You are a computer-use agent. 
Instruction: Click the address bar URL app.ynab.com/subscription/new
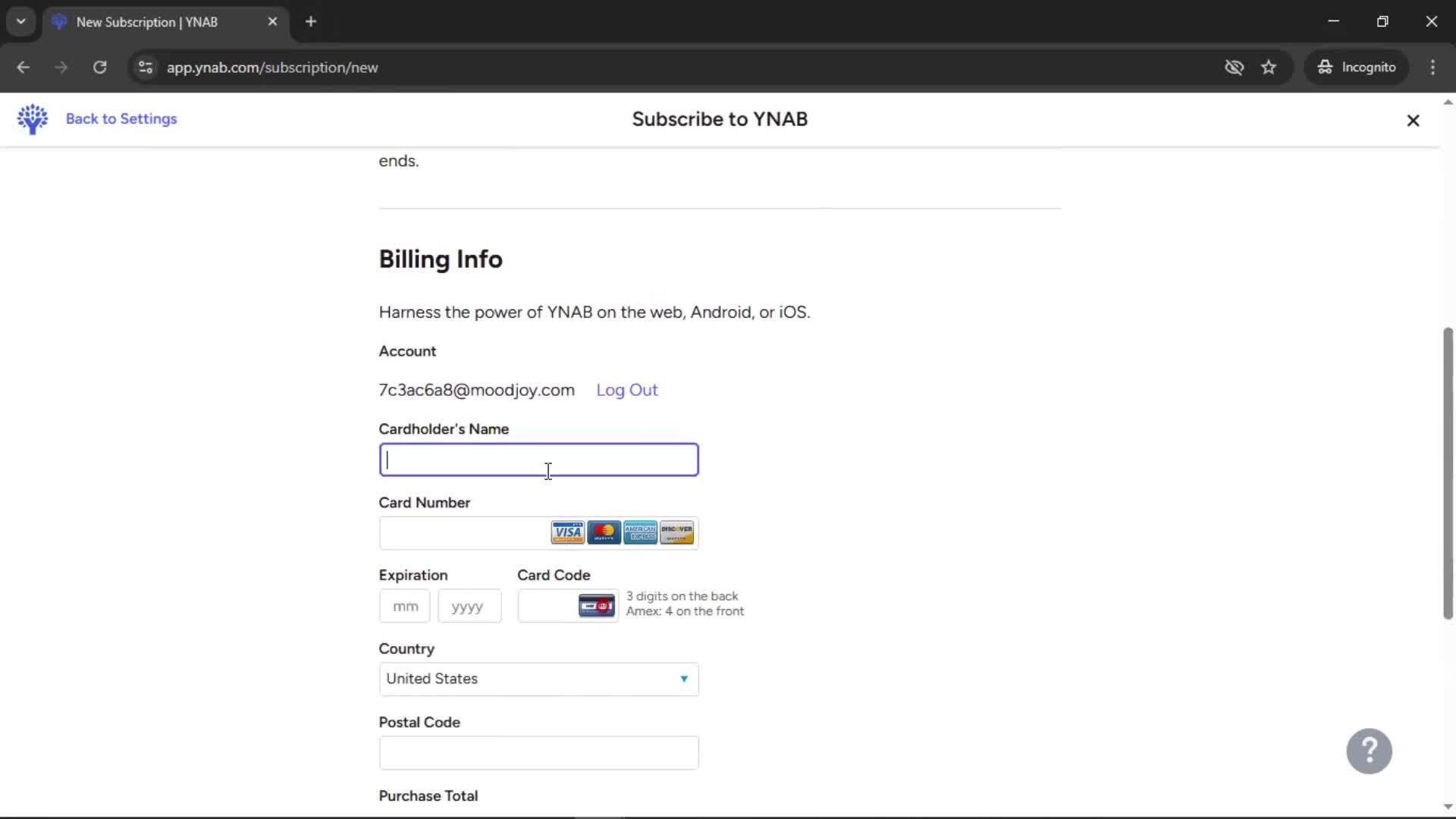coord(272,67)
